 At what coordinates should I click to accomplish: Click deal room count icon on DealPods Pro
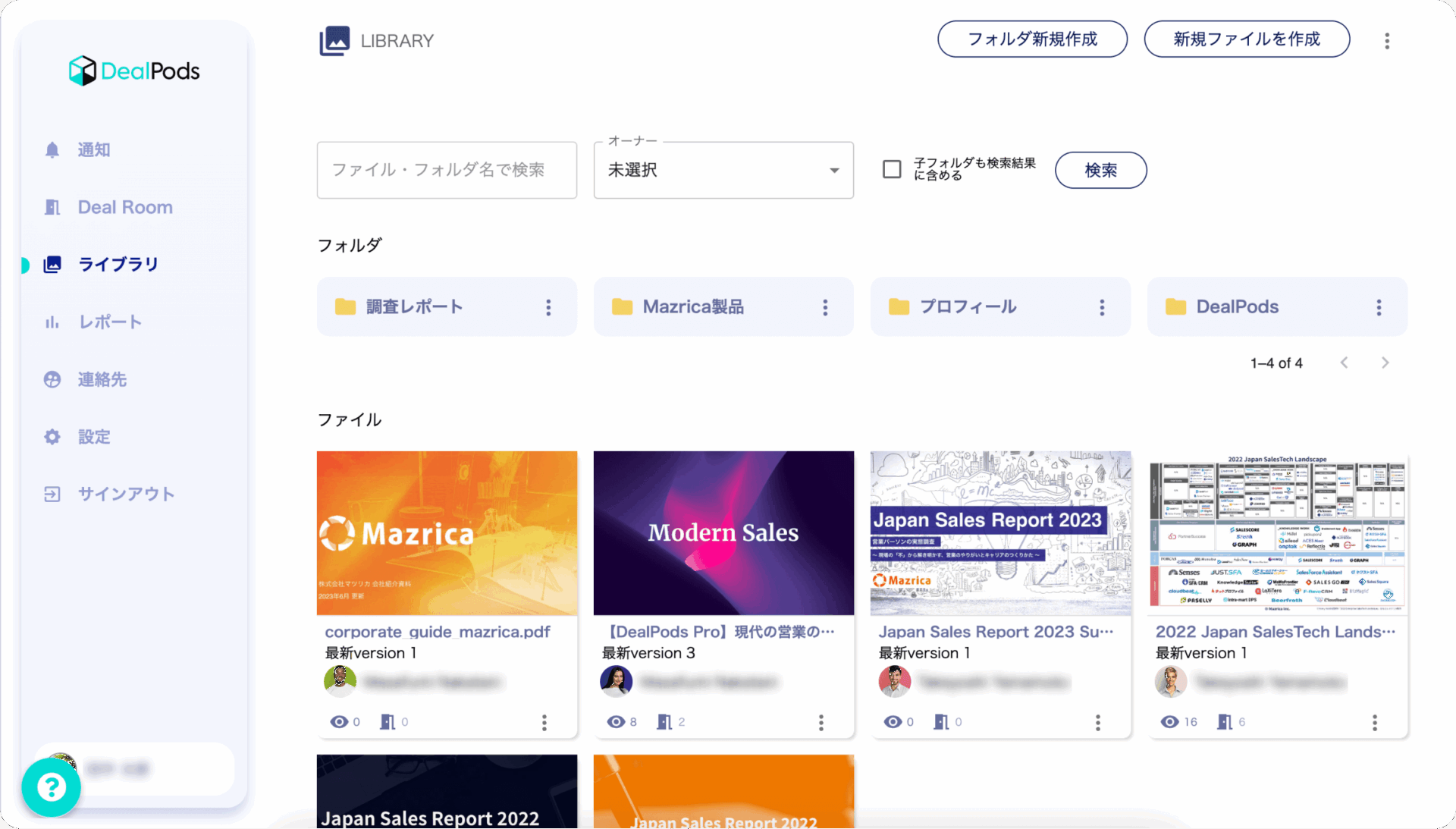[x=664, y=722]
